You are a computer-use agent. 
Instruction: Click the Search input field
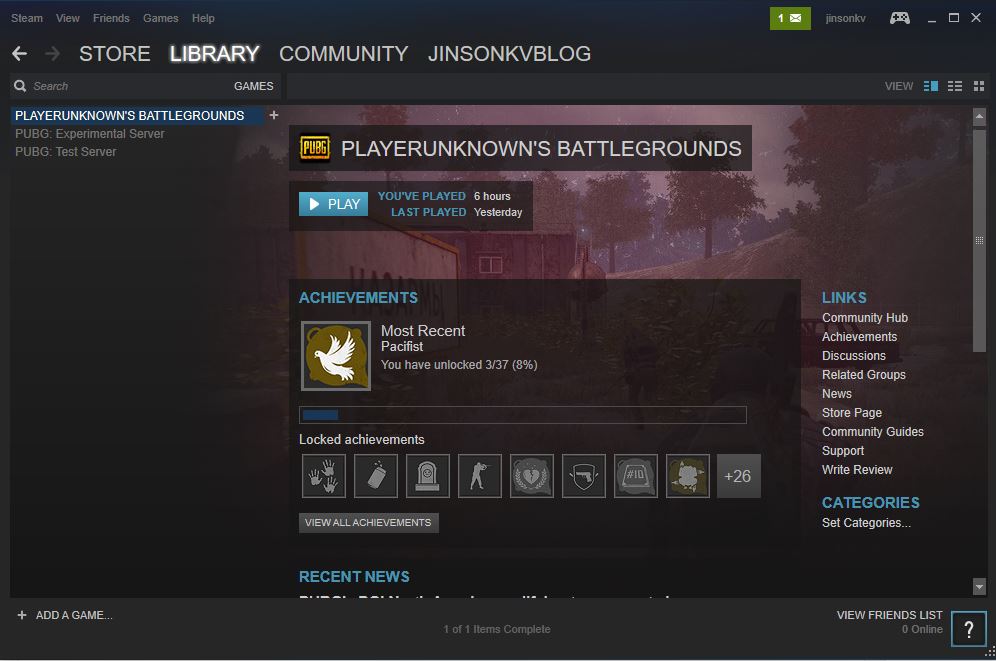(x=127, y=86)
